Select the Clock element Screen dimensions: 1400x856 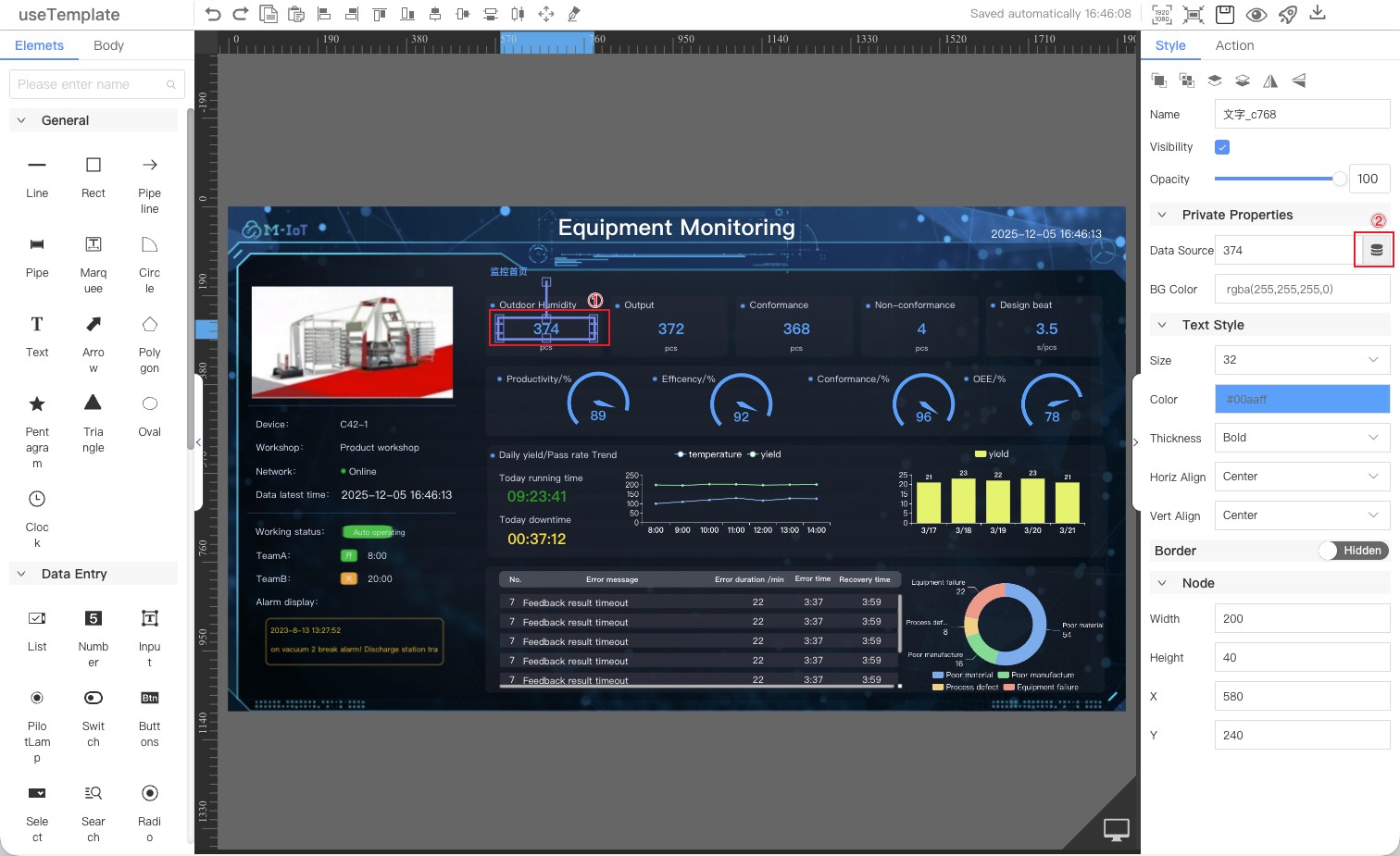[37, 505]
